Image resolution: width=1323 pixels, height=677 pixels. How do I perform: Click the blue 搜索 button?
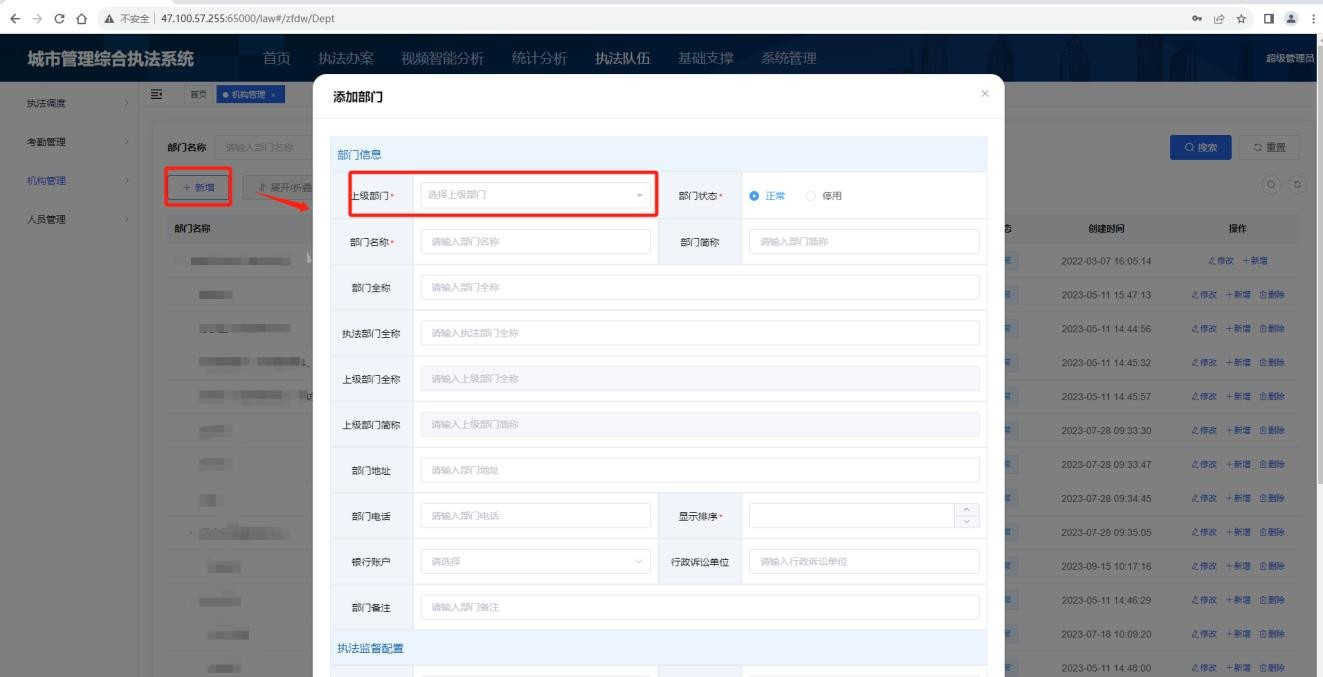pos(1201,148)
